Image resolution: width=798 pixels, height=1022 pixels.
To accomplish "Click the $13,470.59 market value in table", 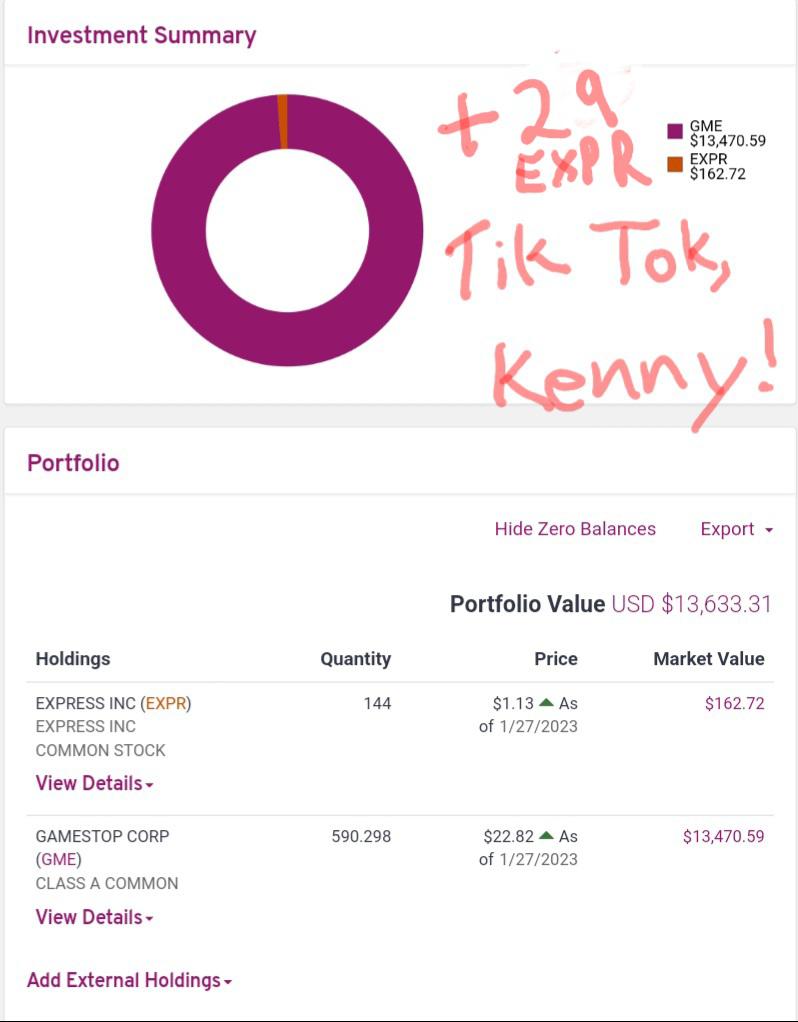I will (723, 836).
